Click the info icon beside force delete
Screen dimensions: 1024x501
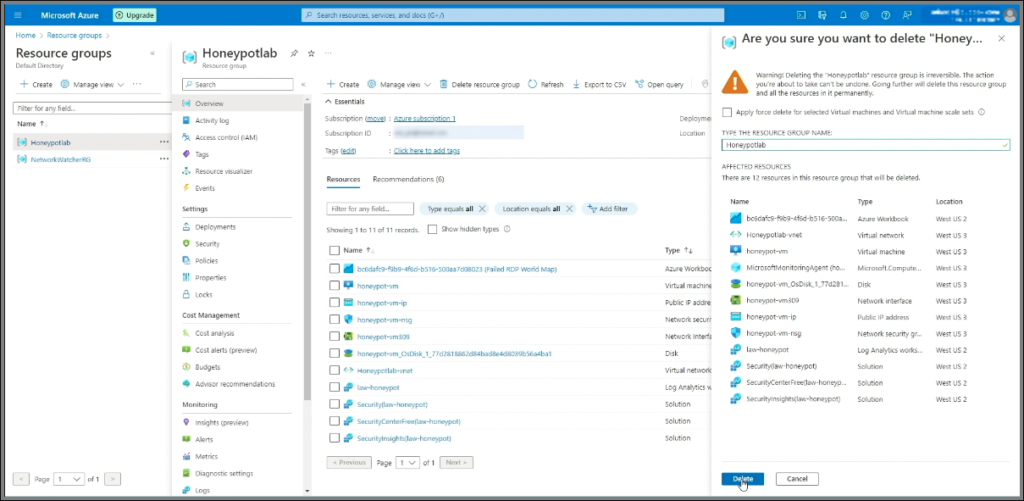point(982,112)
